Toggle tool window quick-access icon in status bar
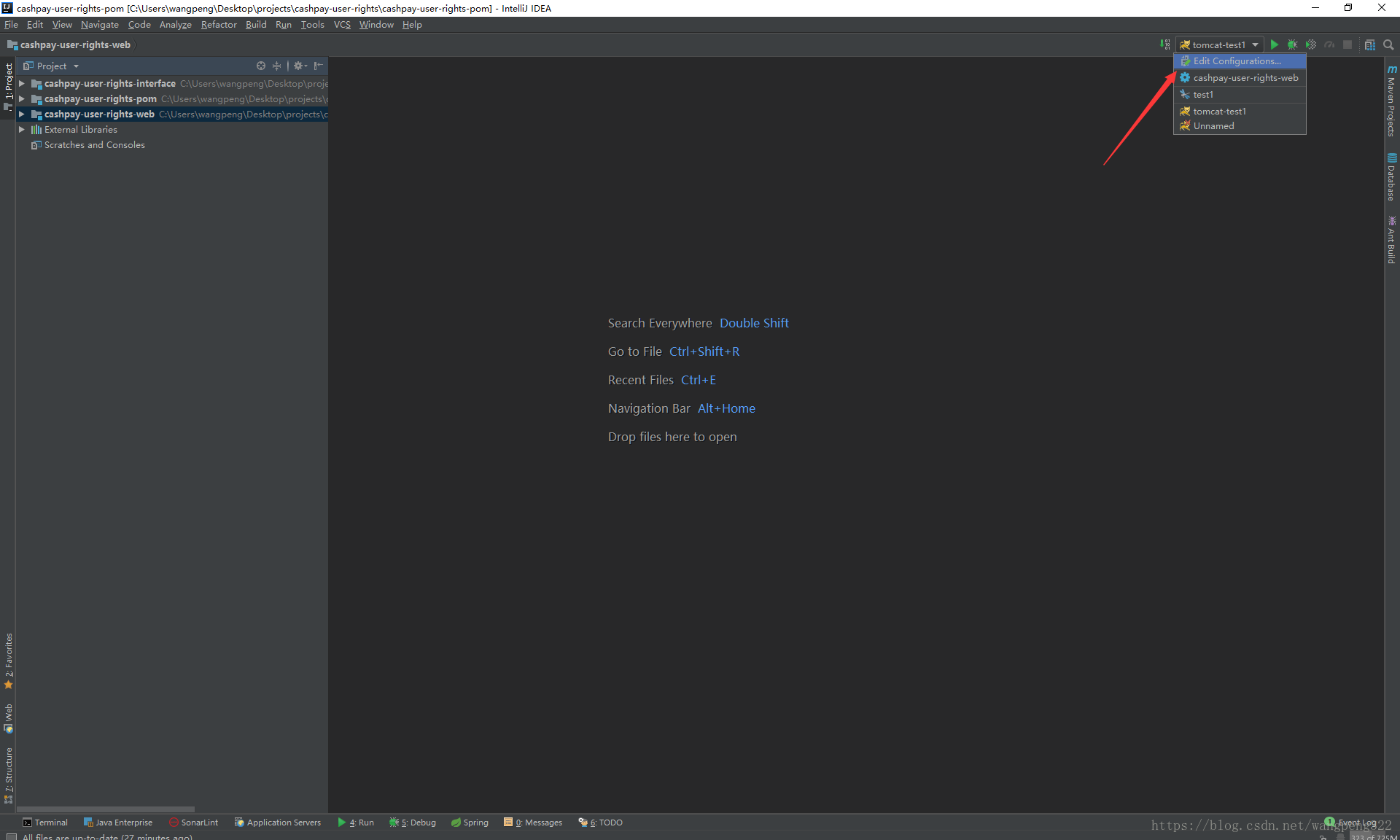This screenshot has width=1400, height=840. pyautogui.click(x=10, y=837)
